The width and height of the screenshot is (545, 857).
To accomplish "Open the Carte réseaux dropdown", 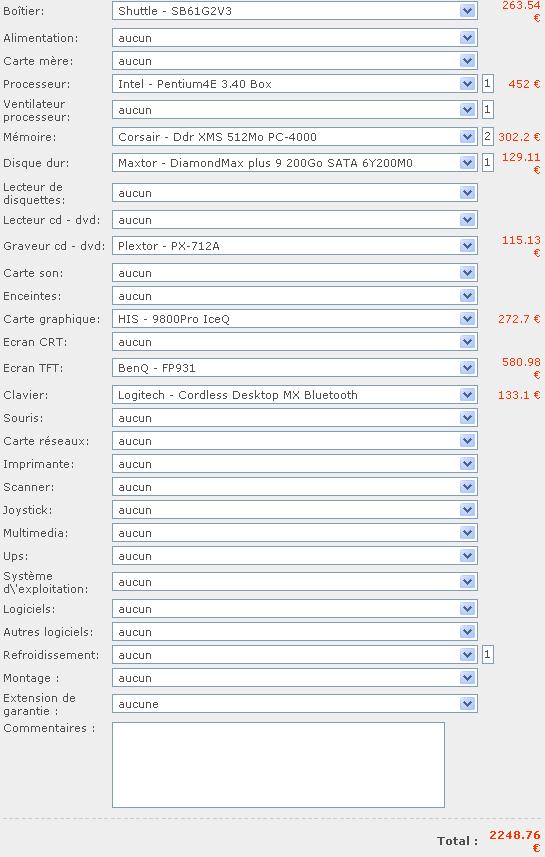I will [x=295, y=441].
